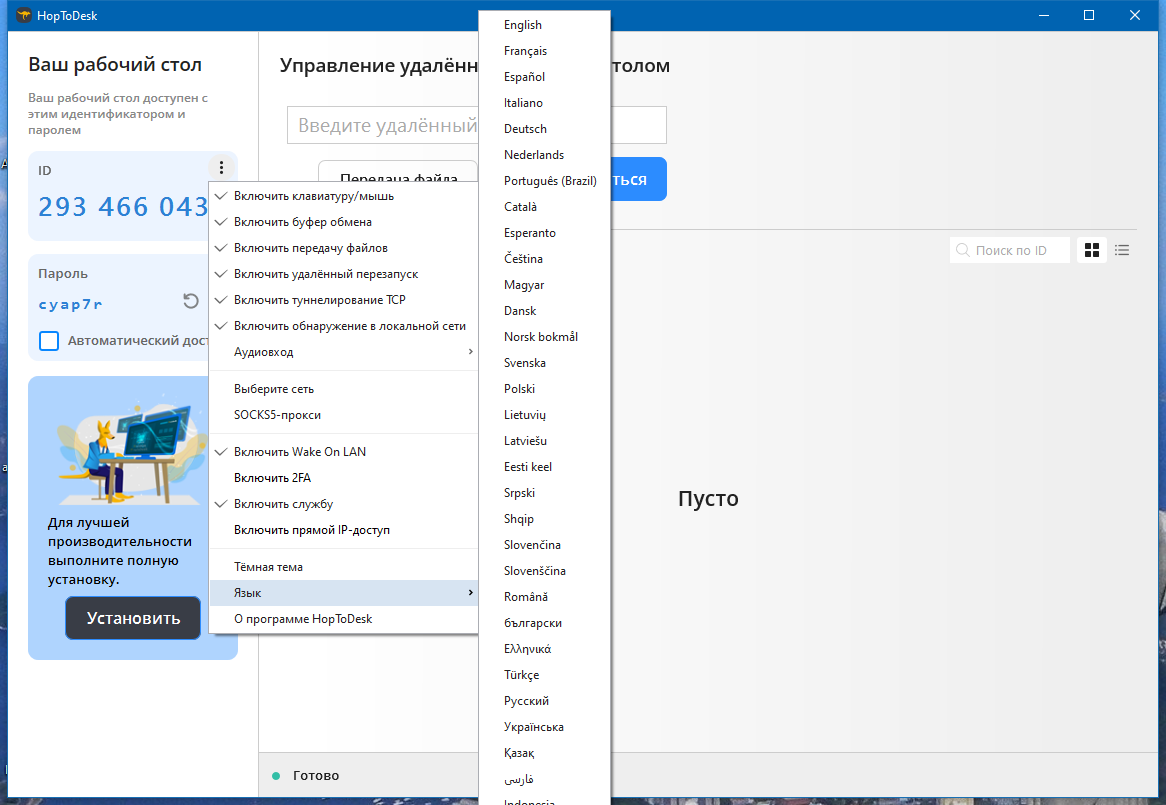Screen dimensions: 1166x805
Task: Open Выберите сеть menu entry
Action: pos(344,389)
